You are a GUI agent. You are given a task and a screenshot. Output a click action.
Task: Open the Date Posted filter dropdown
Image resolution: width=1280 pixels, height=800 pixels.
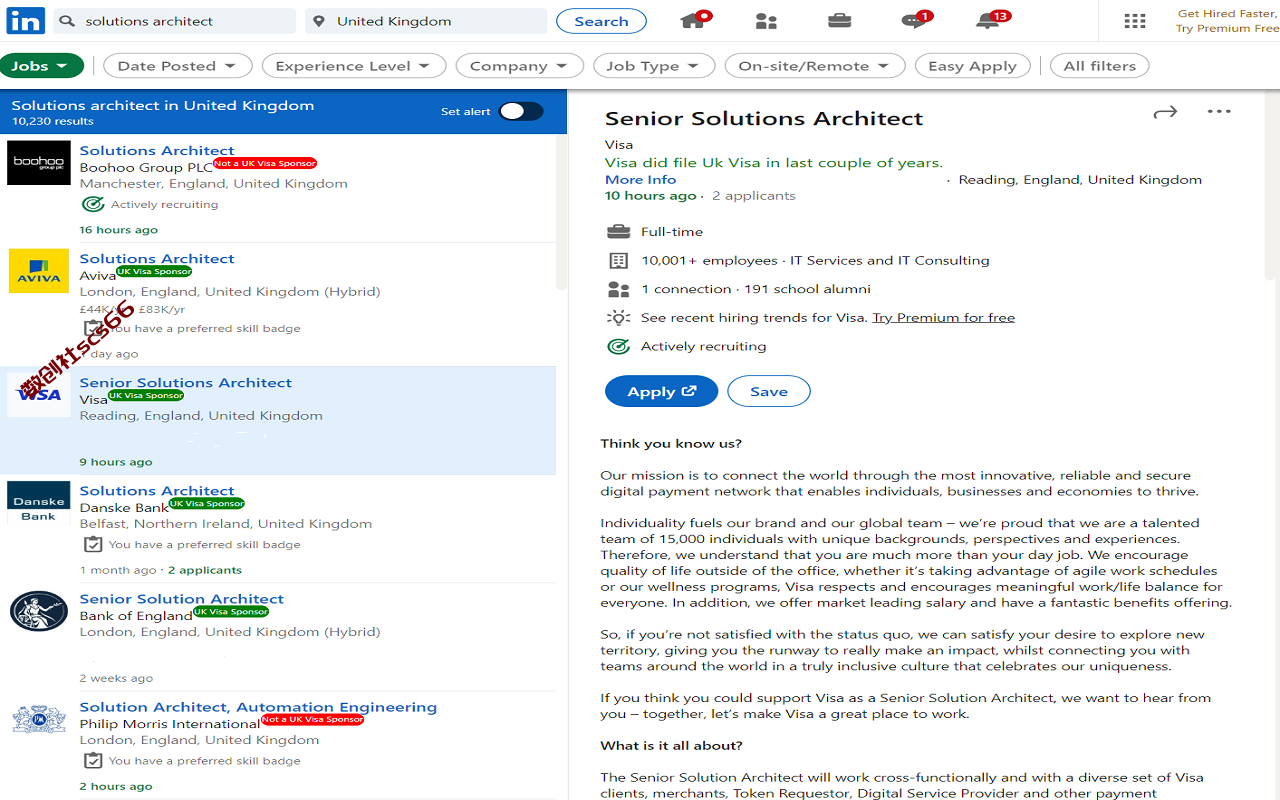177,66
